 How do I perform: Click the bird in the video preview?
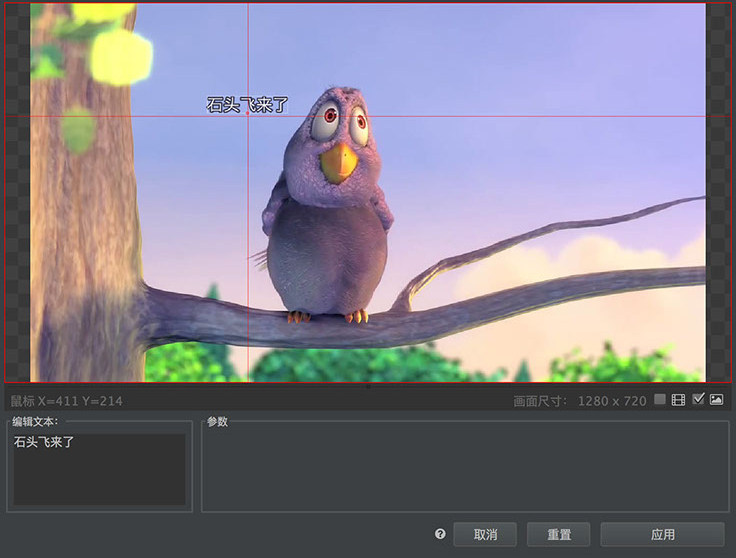[328, 205]
